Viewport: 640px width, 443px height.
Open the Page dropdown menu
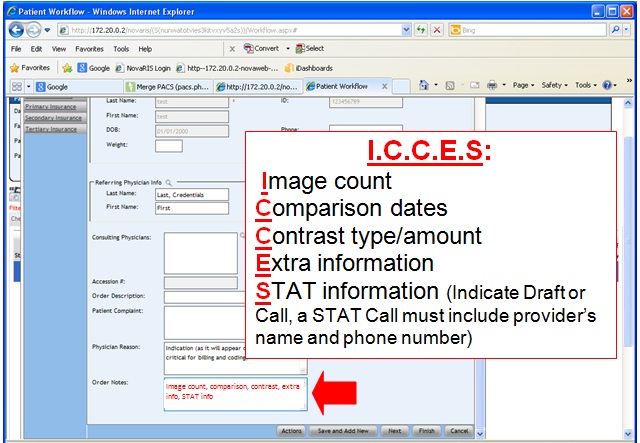(x=523, y=85)
